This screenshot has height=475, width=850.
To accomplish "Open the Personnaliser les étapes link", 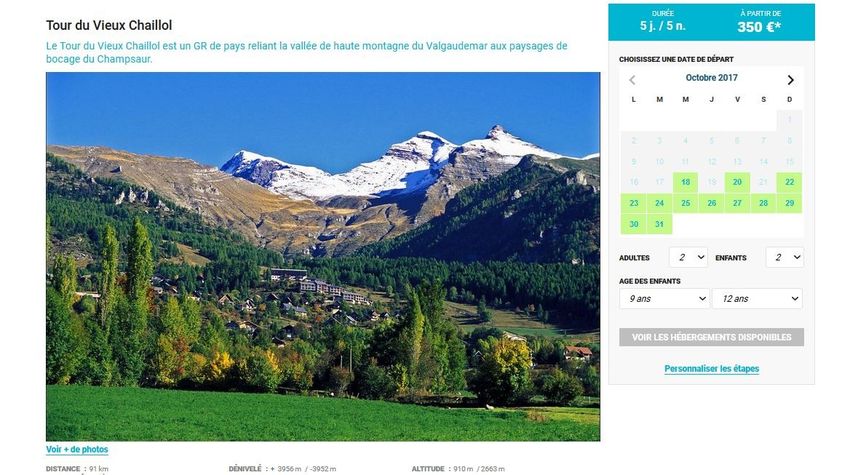I will [711, 369].
